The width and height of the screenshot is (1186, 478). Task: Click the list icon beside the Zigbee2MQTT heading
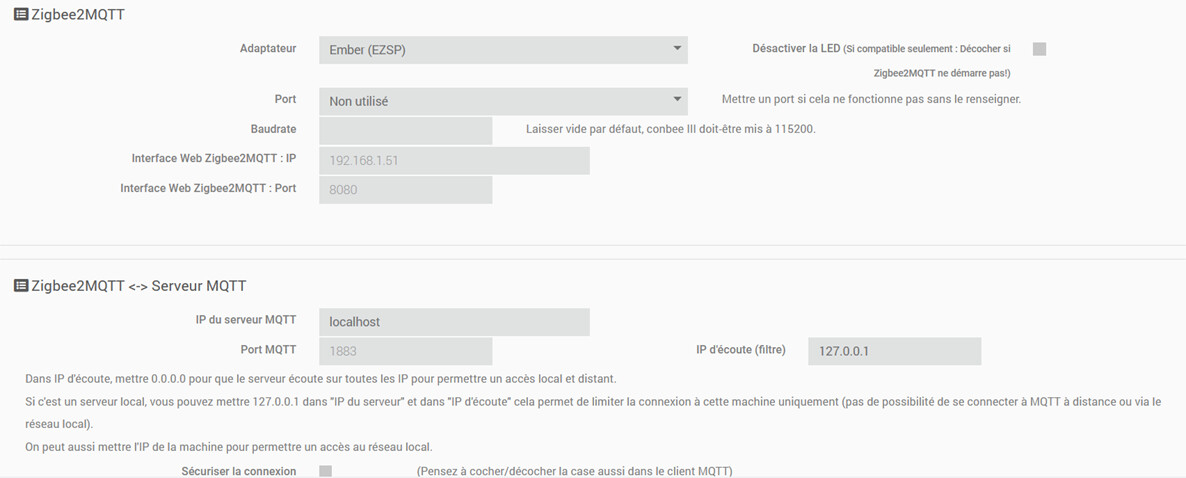click(x=20, y=15)
